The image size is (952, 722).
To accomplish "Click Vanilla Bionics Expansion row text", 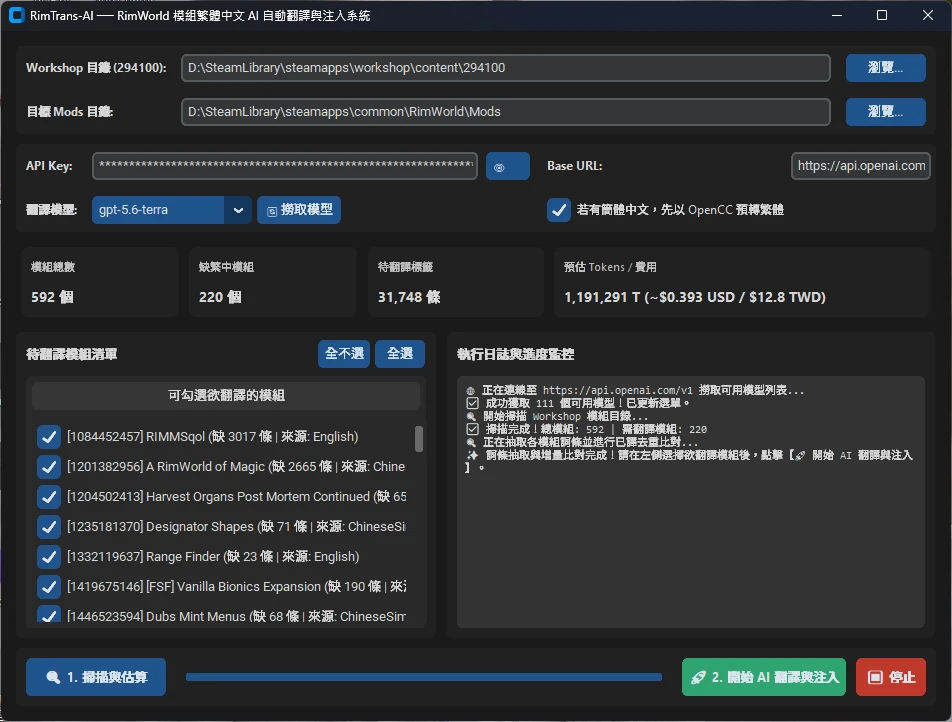I will click(x=237, y=587).
